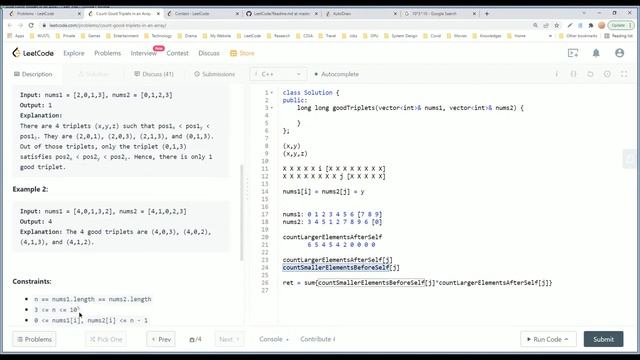Image resolution: width=640 pixels, height=360 pixels.
Task: Expand Run Code options arrow
Action: click(566, 339)
